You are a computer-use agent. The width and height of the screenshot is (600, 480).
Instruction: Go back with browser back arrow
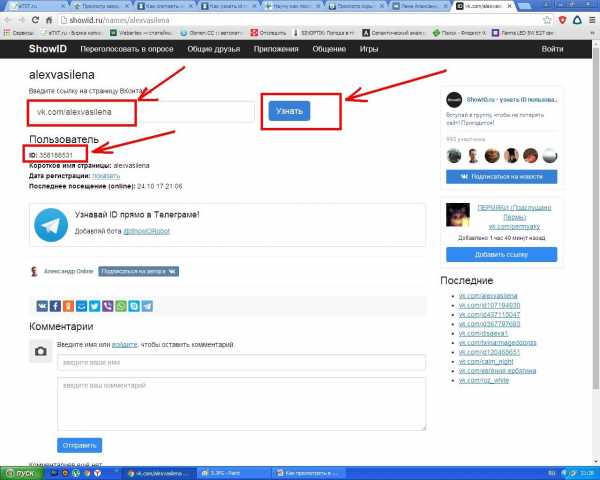coord(8,20)
